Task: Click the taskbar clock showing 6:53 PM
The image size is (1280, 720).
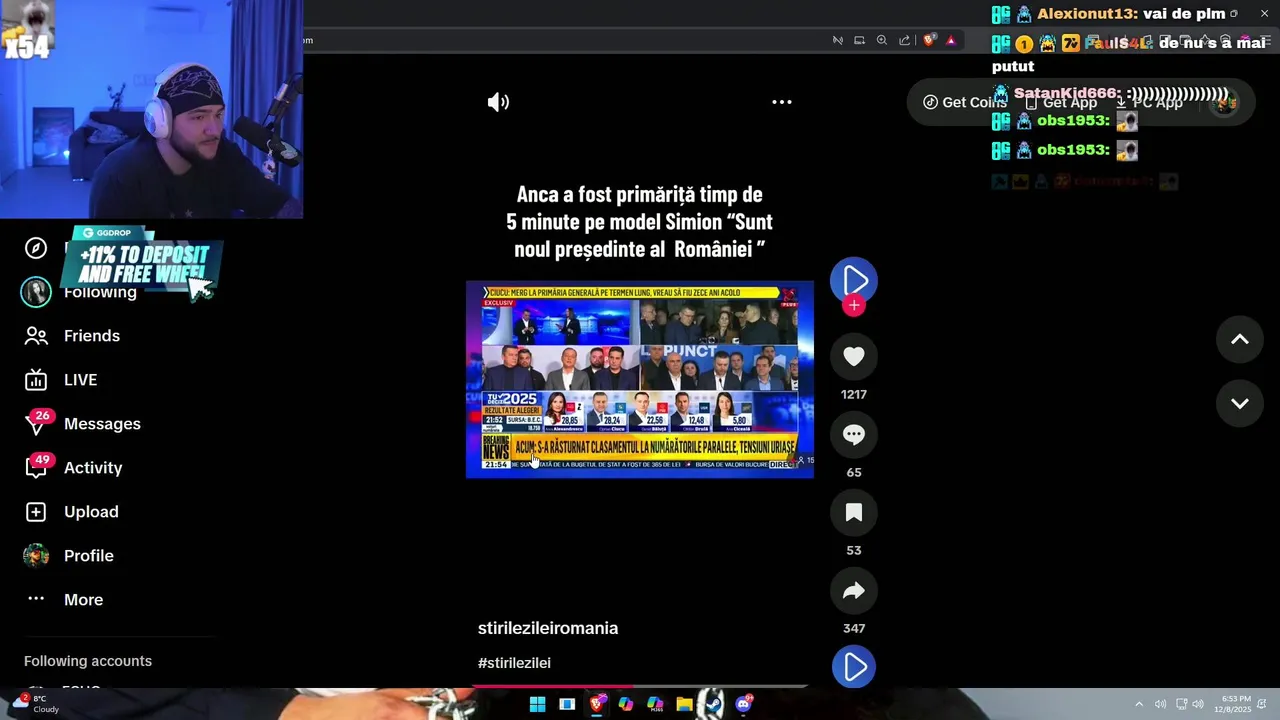Action: (1233, 704)
